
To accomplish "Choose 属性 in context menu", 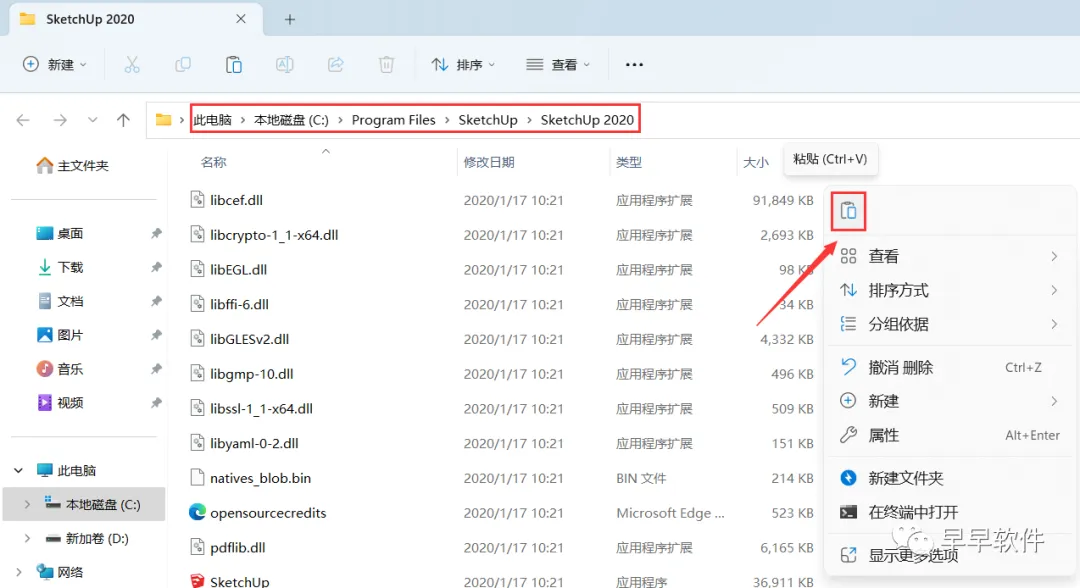I will tap(949, 435).
